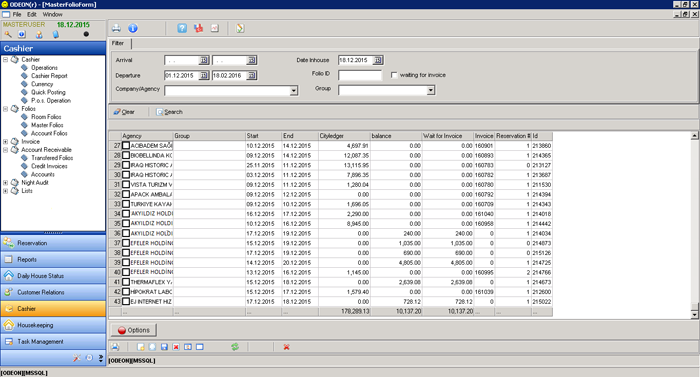Screen dimensions: 700x377
Task: Click the Options button
Action: (x=133, y=330)
